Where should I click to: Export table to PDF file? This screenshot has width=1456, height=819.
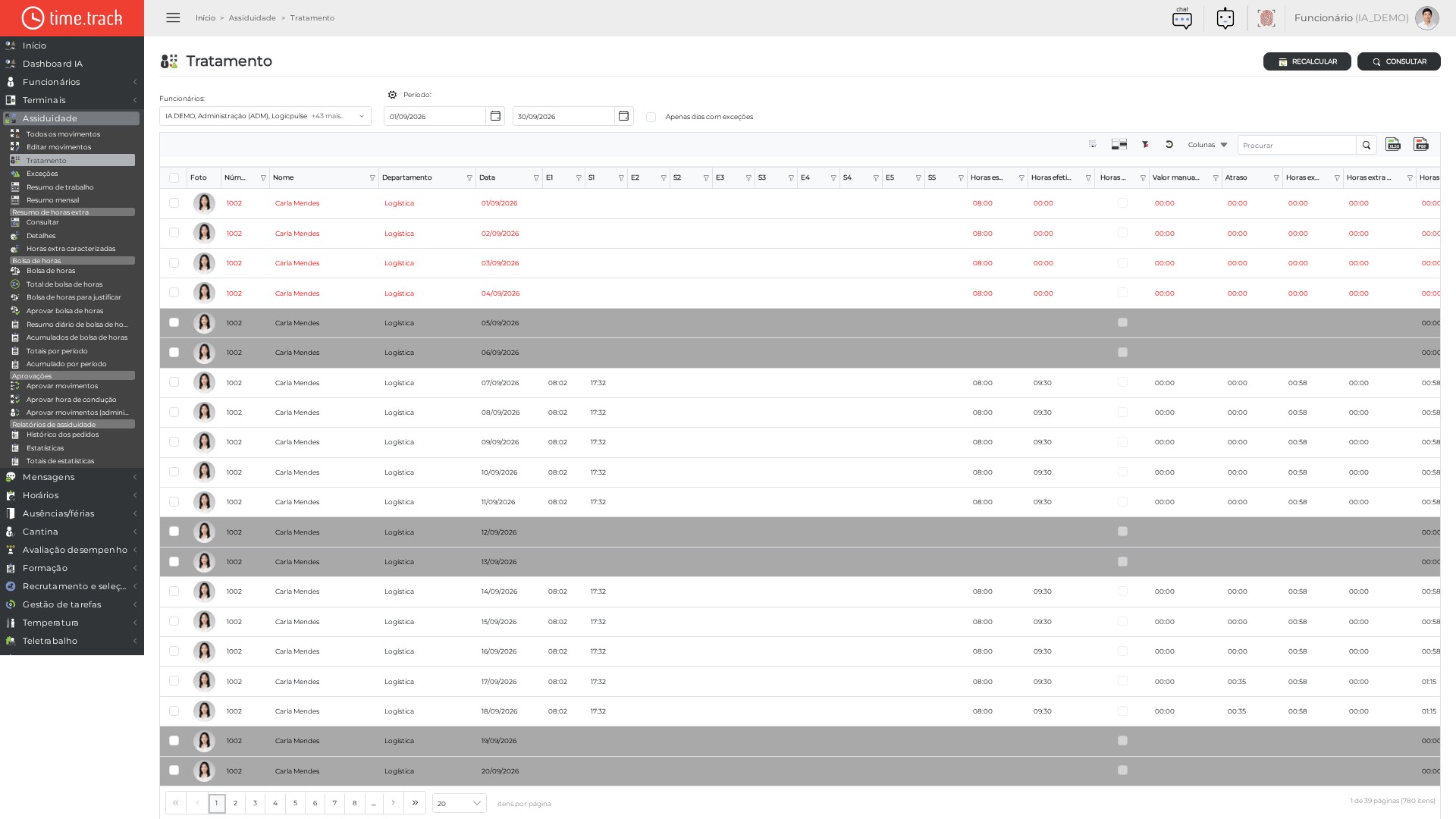click(1421, 144)
